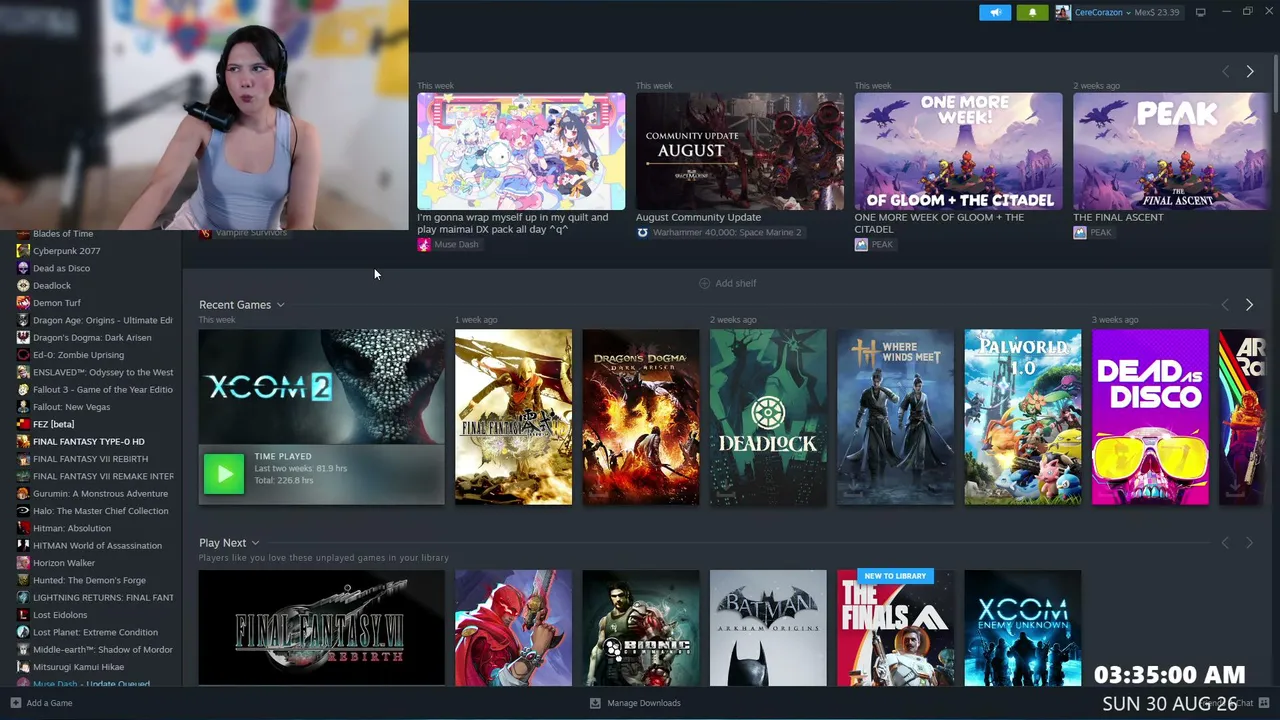This screenshot has width=1280, height=720.
Task: Open Bionic Commando cover in Play Next
Action: tap(641, 628)
